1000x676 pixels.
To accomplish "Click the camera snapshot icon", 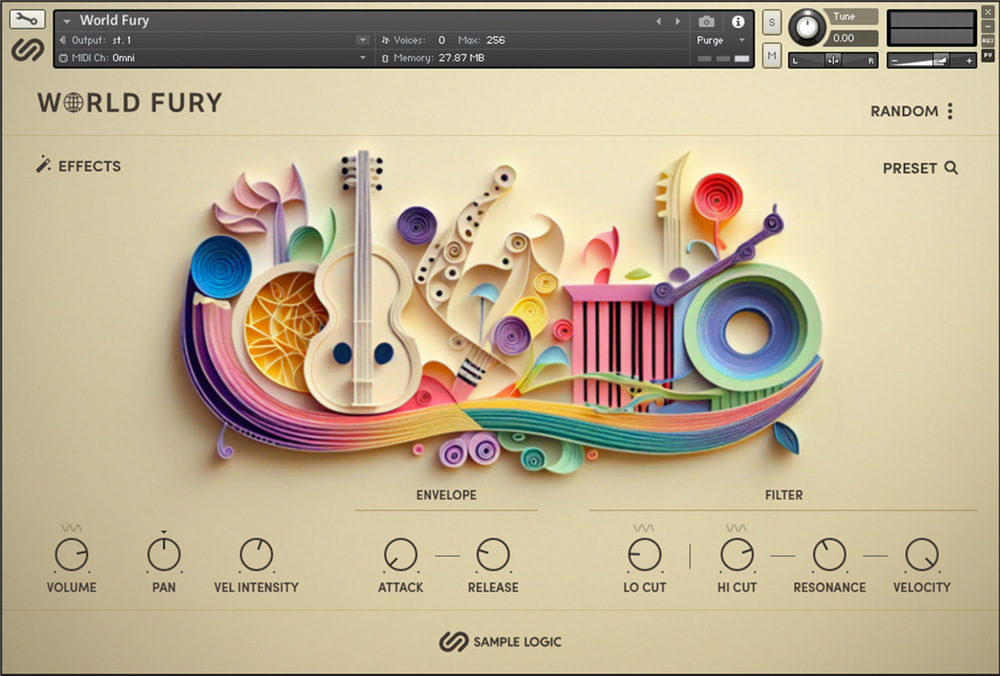I will [706, 21].
